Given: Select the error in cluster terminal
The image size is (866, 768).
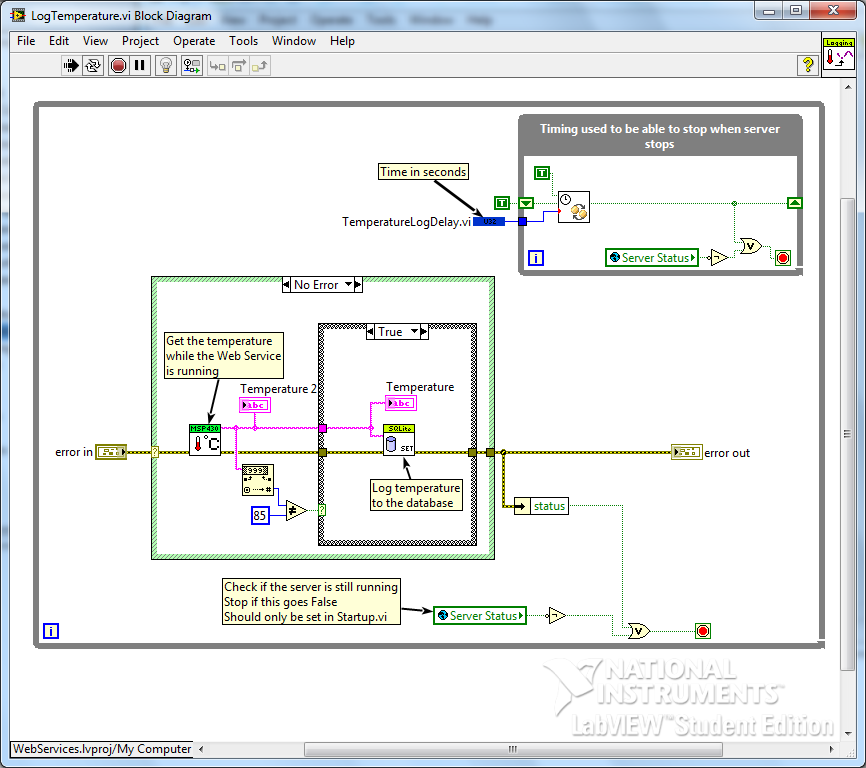Looking at the screenshot, I should (111, 452).
